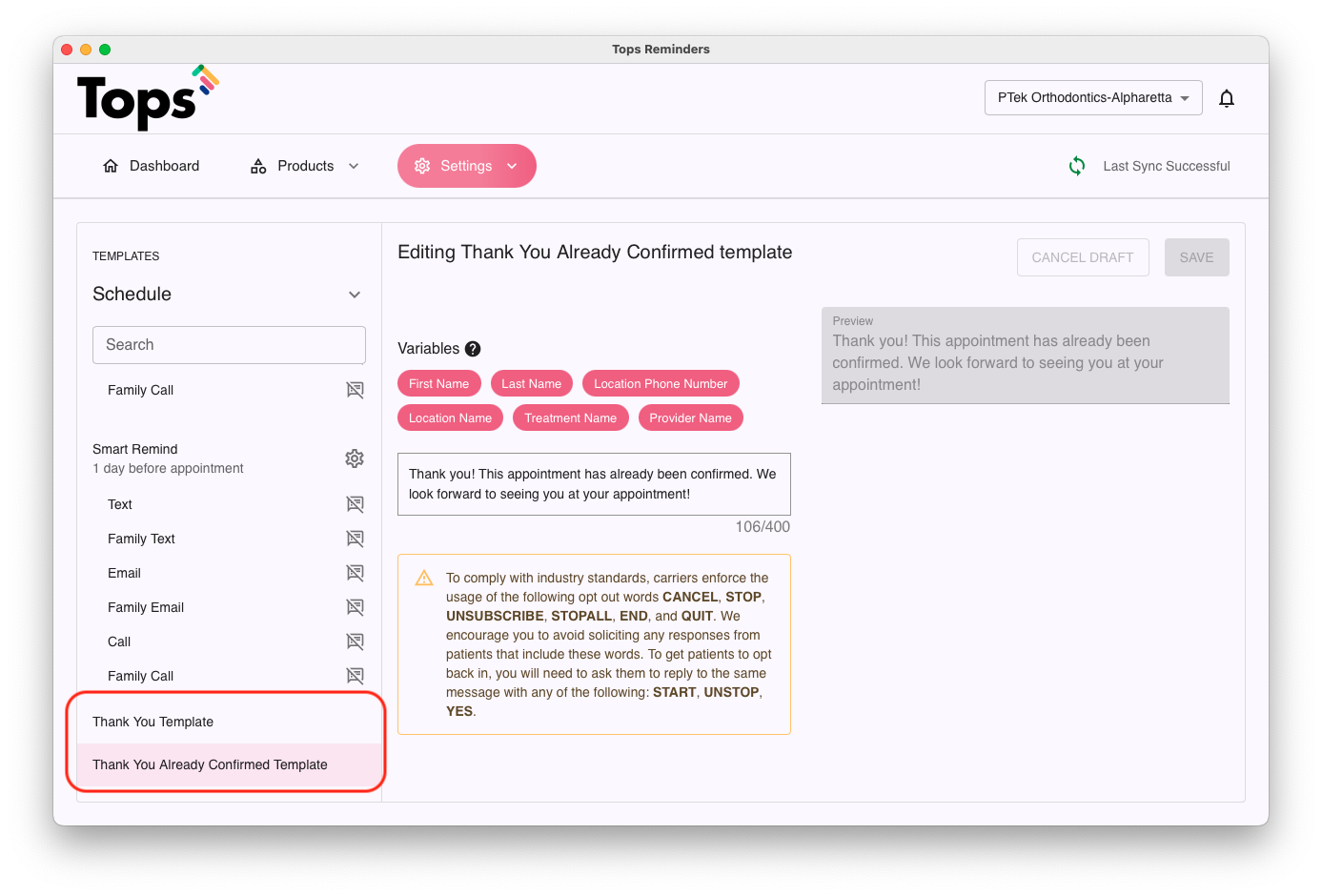This screenshot has height=896, width=1322.
Task: Click the "1 day before appointment" text
Action: point(168,468)
